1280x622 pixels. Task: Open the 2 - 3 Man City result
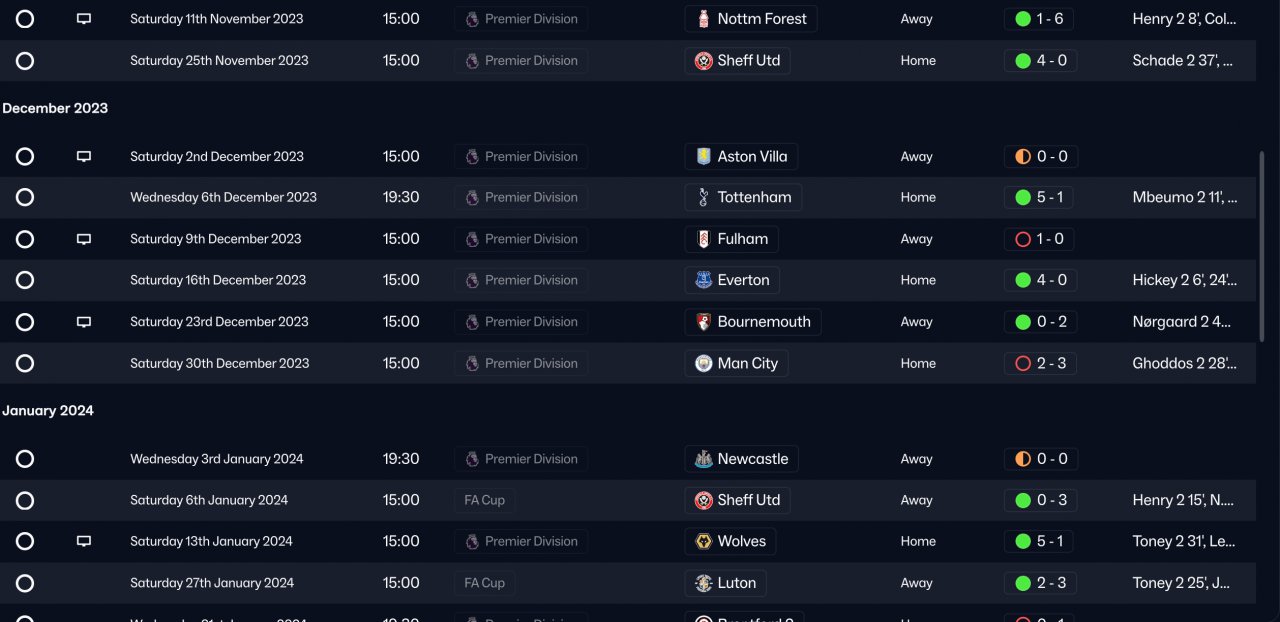coord(1040,363)
